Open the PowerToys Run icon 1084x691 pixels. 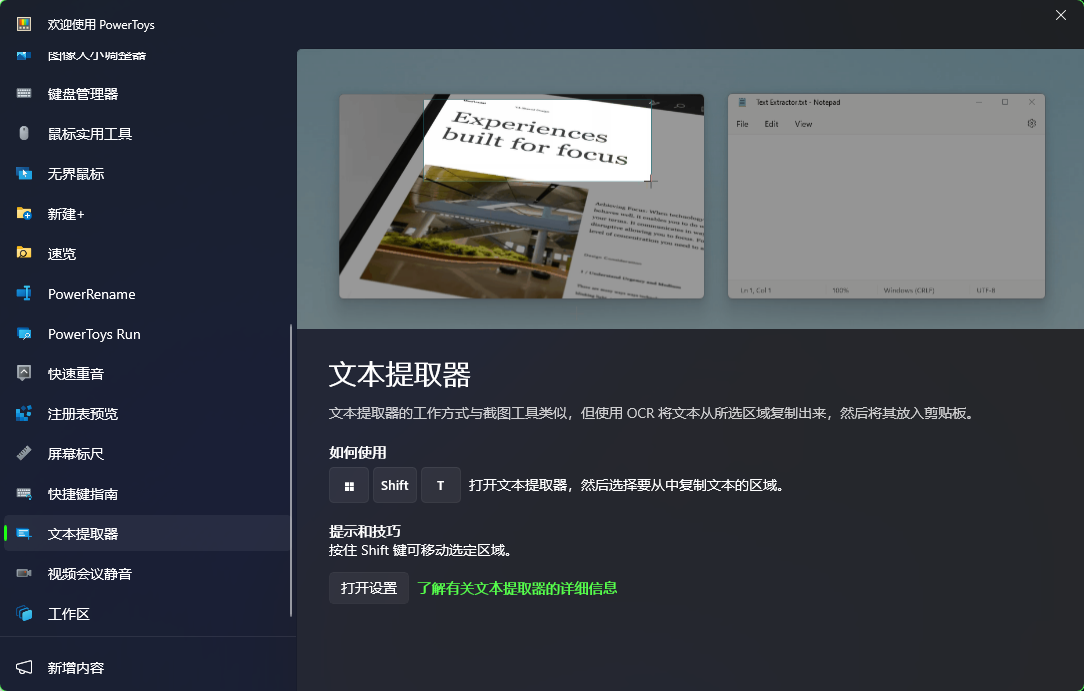pyautogui.click(x=24, y=334)
